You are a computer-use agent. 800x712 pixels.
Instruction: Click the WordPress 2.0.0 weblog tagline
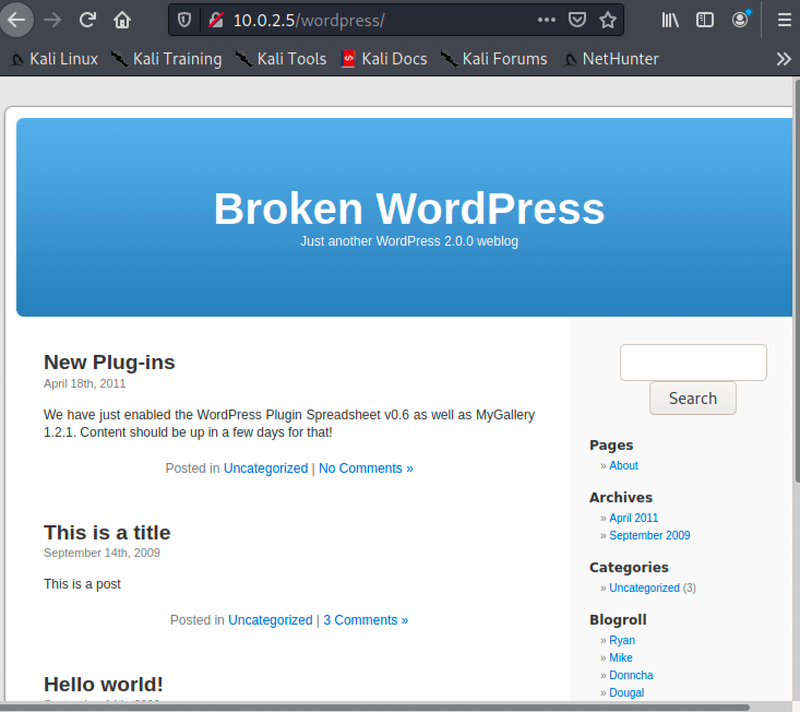409,241
